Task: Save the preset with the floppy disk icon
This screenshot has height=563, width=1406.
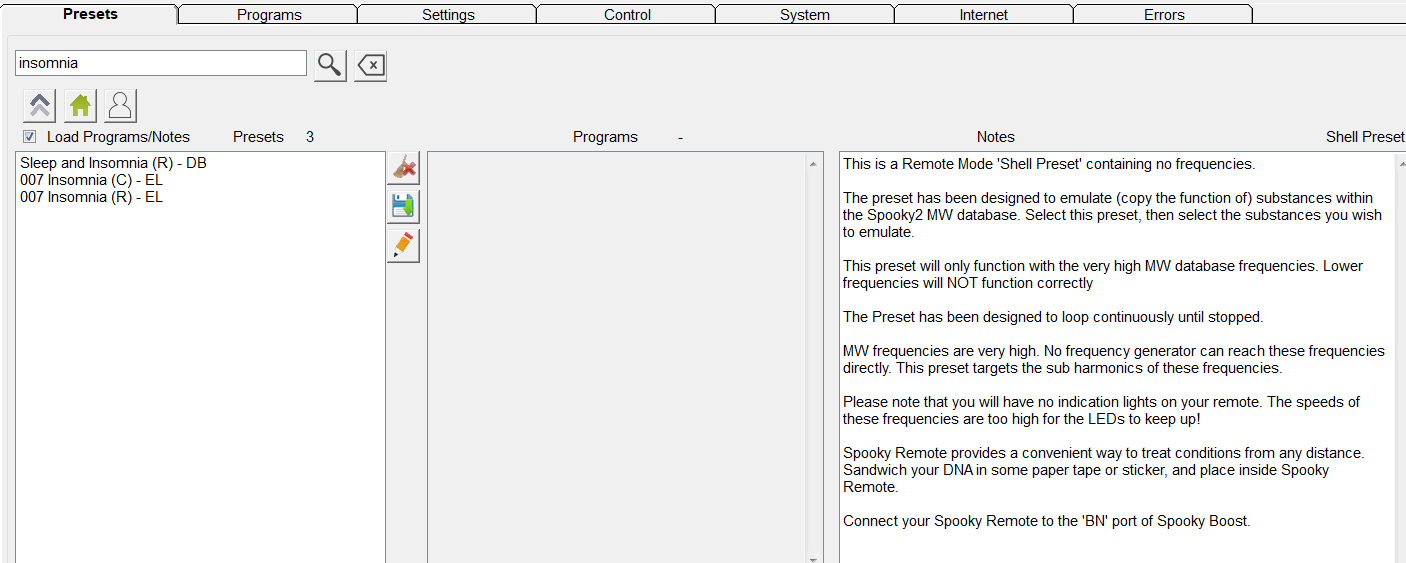Action: click(403, 206)
